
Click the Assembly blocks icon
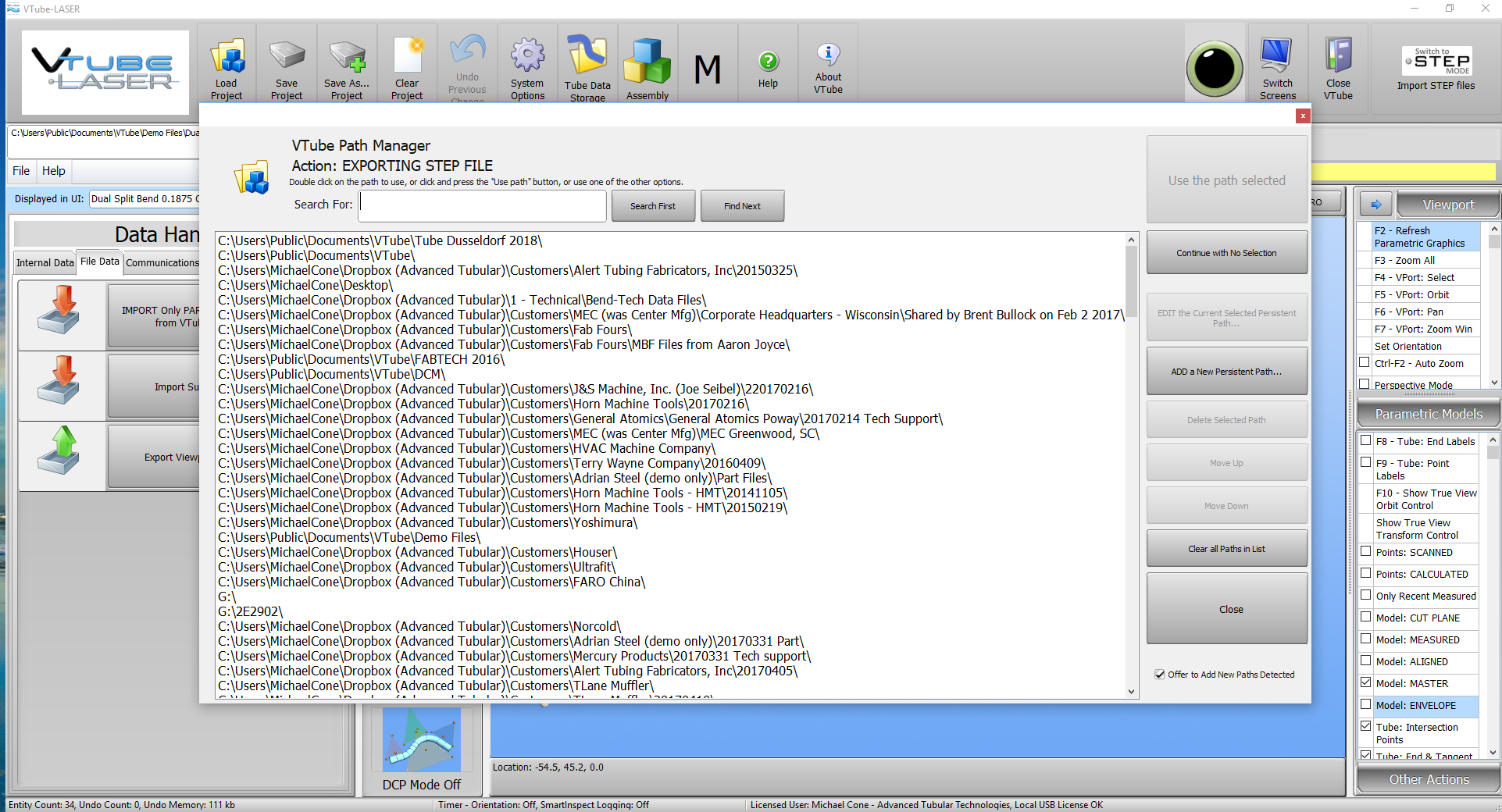tap(648, 62)
